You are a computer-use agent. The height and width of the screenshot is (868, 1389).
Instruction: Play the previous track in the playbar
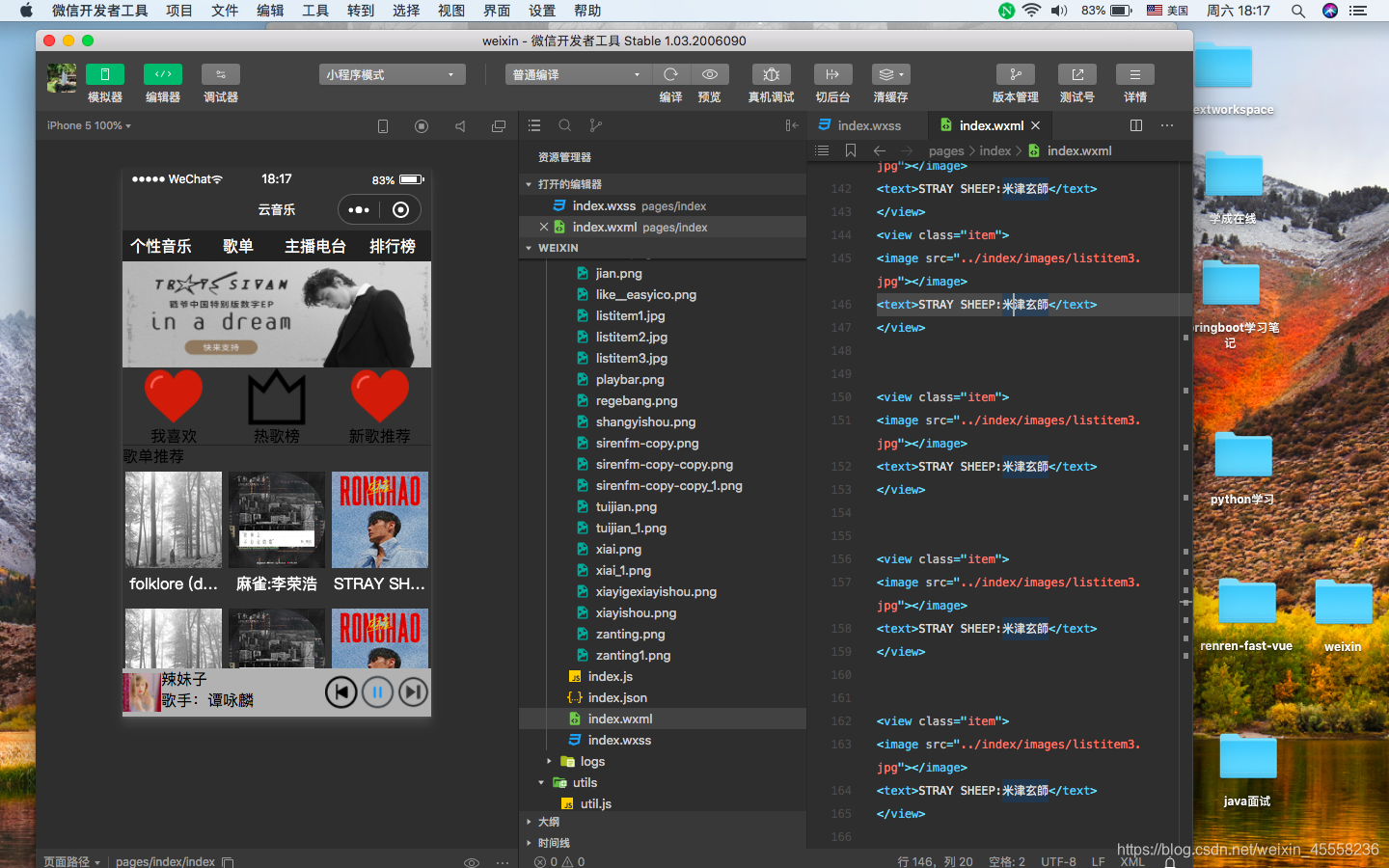[340, 692]
